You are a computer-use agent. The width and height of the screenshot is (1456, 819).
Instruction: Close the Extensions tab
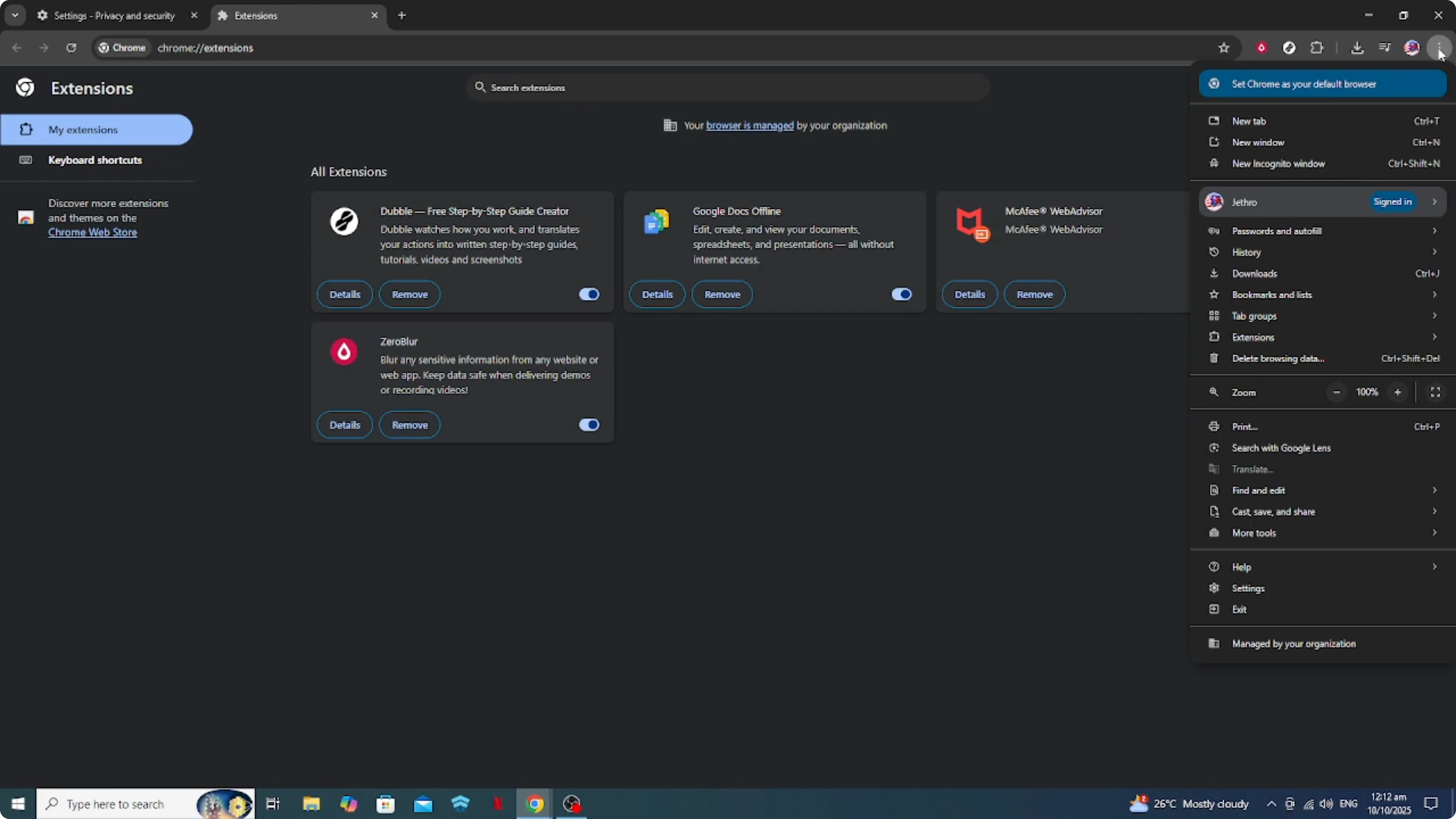[x=374, y=15]
